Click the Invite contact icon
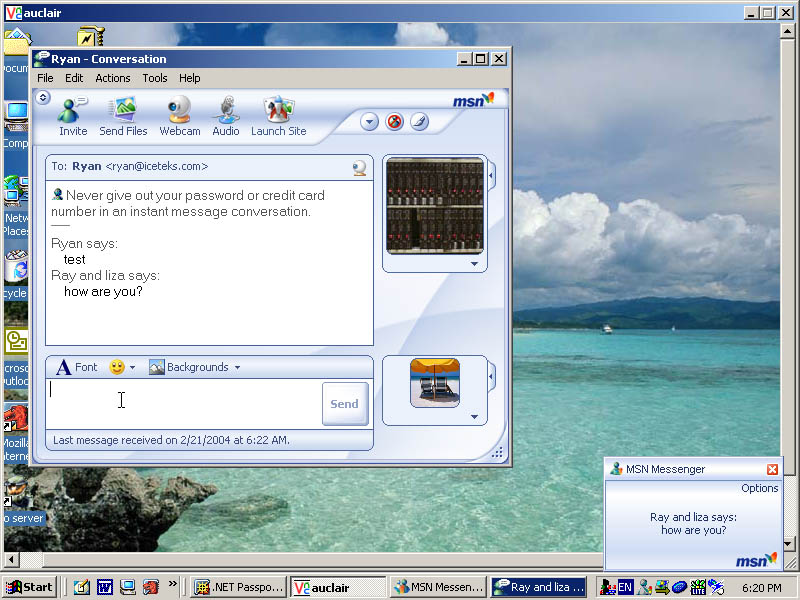This screenshot has height=600, width=800. pyautogui.click(x=72, y=116)
